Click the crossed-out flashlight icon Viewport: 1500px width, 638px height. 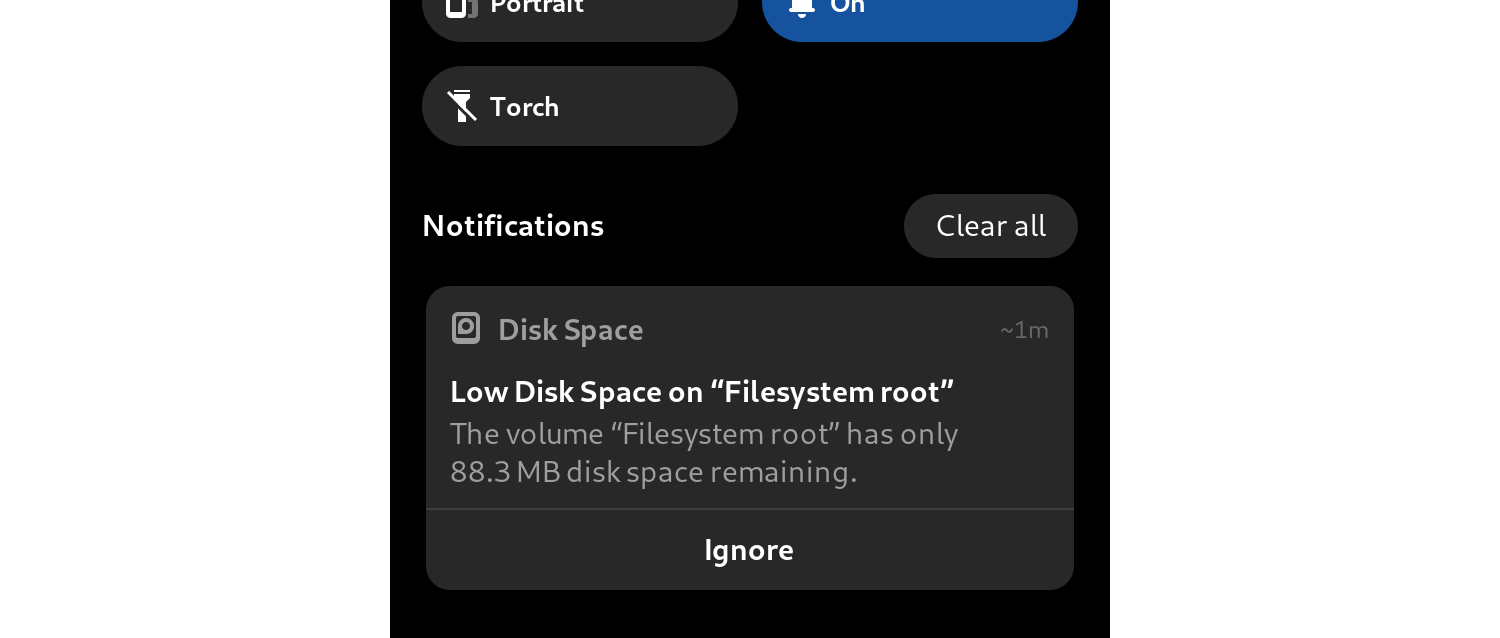coord(461,106)
